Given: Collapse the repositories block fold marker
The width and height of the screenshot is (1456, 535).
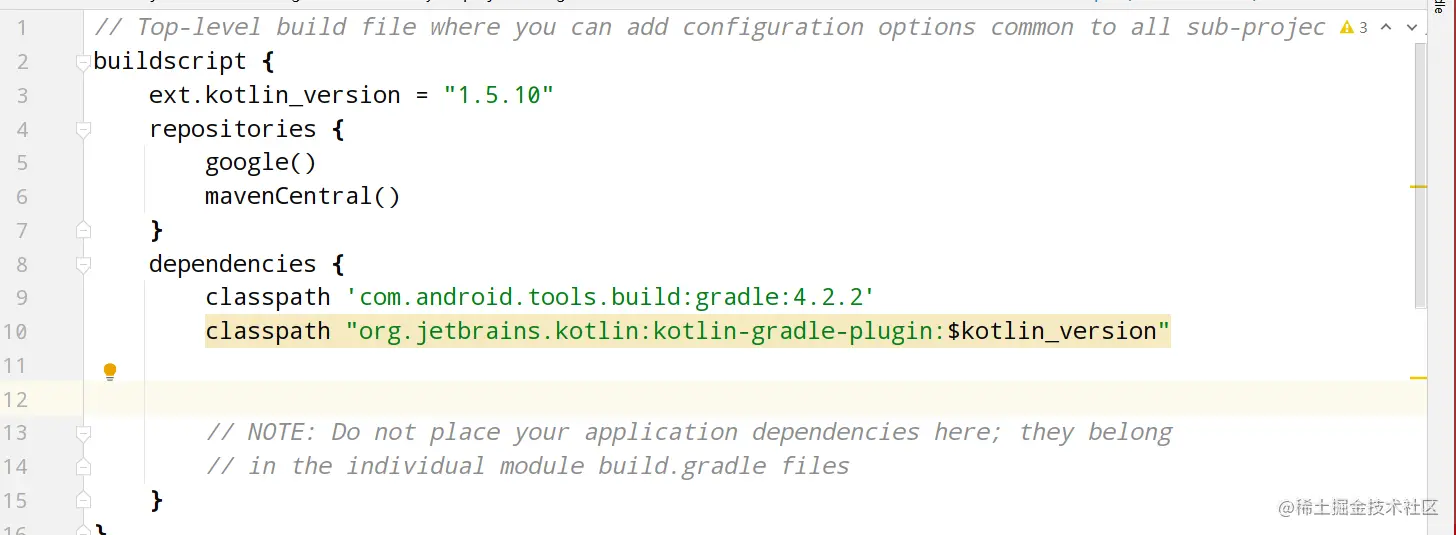Looking at the screenshot, I should click(83, 129).
